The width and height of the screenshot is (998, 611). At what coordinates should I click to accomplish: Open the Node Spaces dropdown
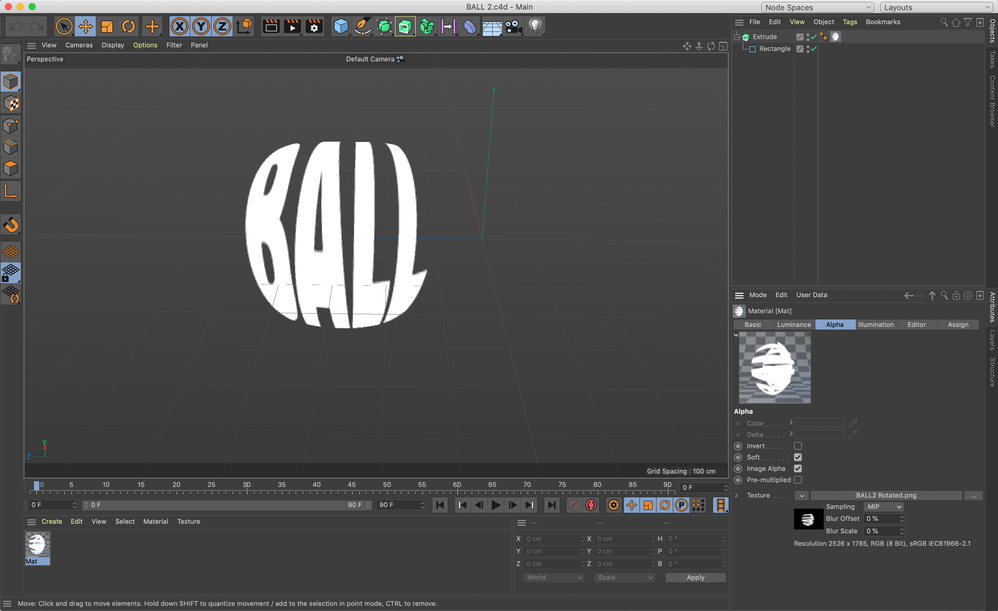tap(817, 7)
